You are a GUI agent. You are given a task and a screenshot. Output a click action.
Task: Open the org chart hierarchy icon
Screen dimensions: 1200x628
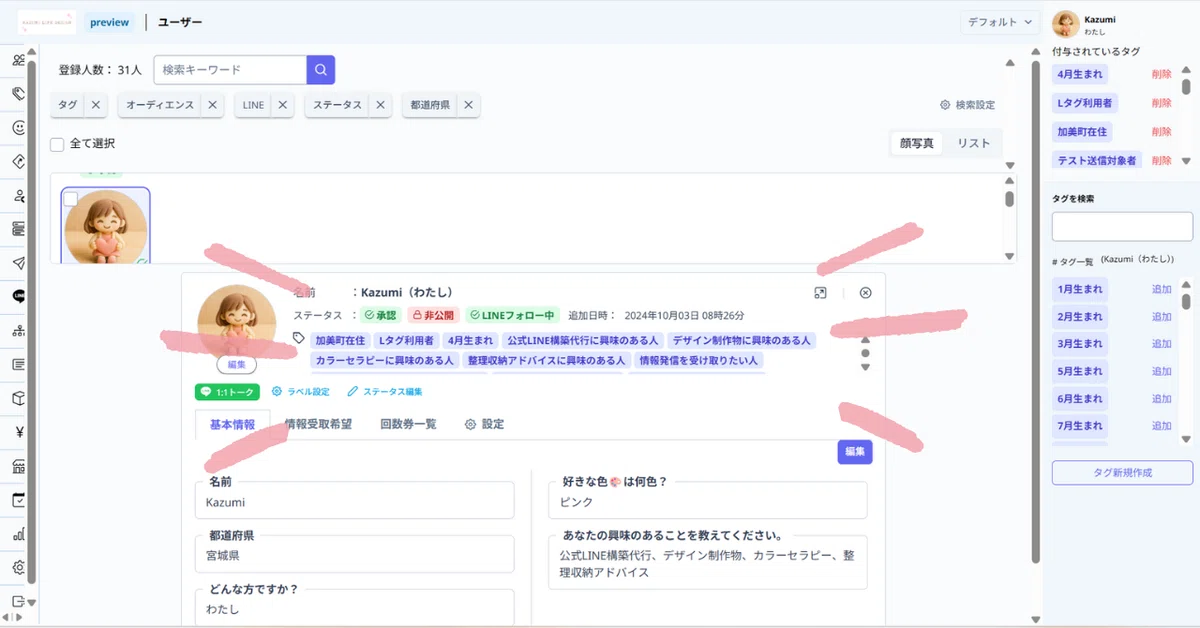click(19, 330)
